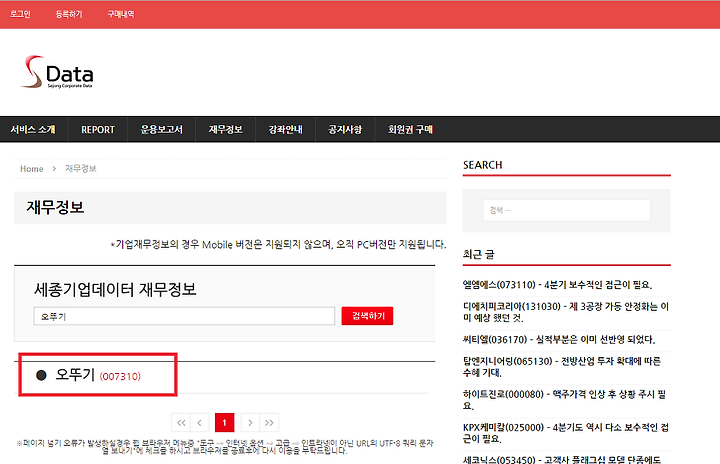Click the Home breadcrumb link
This screenshot has height=464, width=720.
[32, 169]
